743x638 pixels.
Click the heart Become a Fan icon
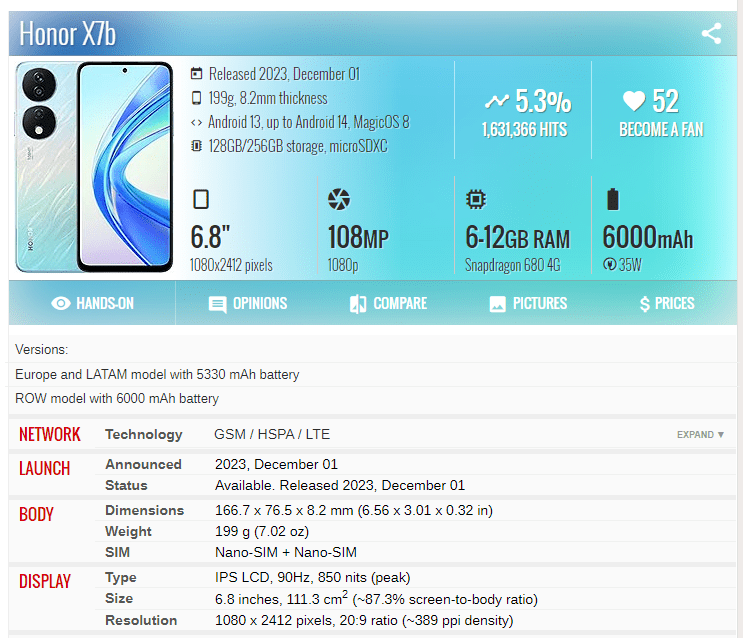point(633,101)
